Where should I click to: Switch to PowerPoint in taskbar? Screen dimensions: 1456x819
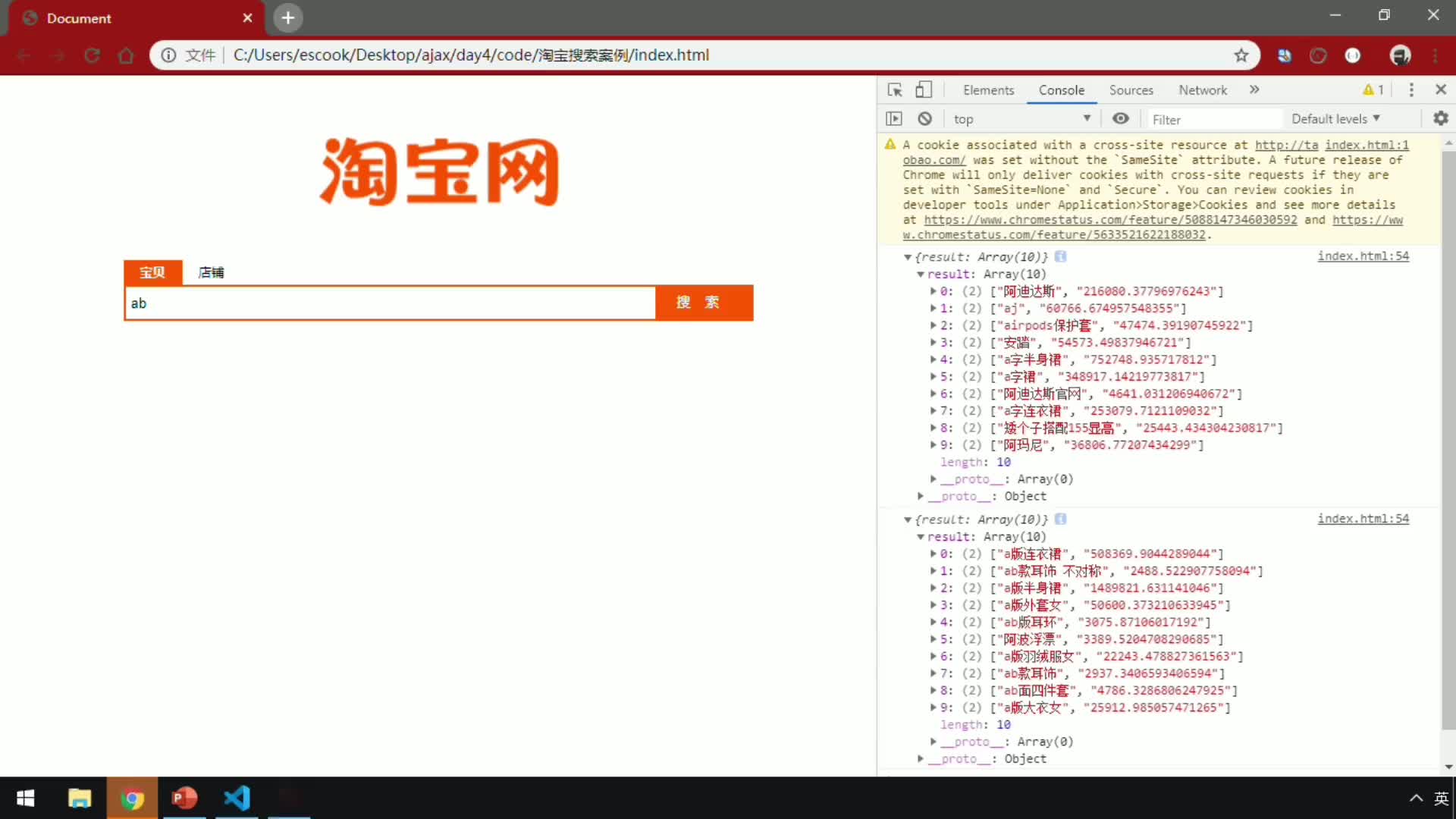(184, 798)
